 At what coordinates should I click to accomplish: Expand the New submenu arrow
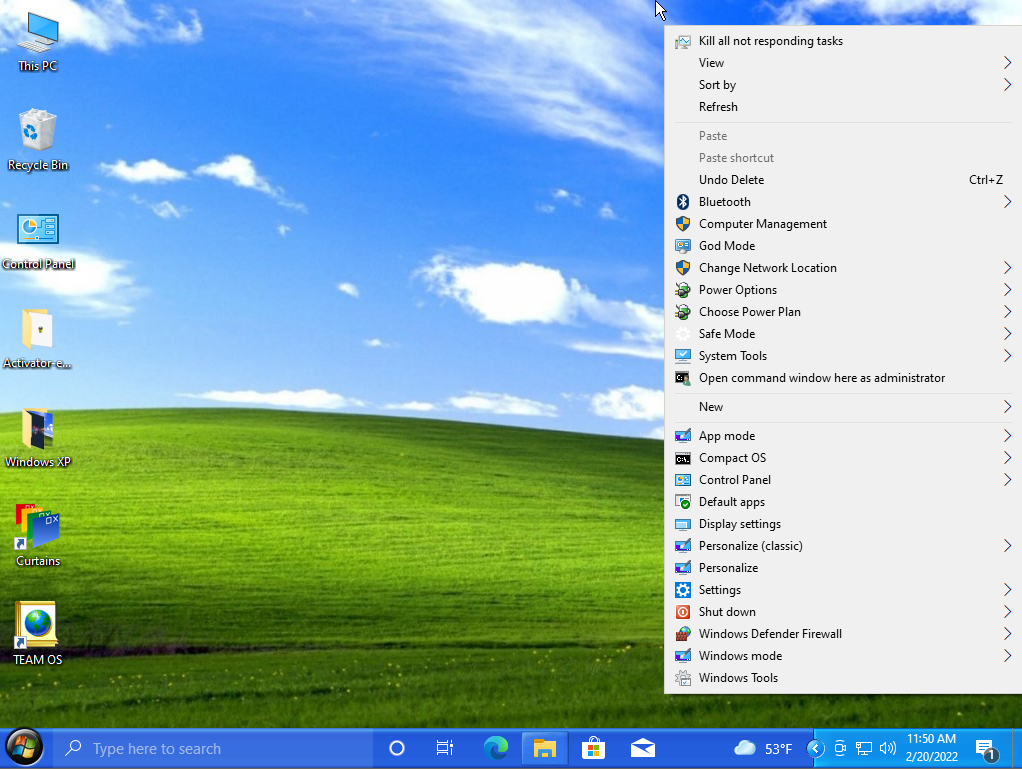click(x=1007, y=407)
